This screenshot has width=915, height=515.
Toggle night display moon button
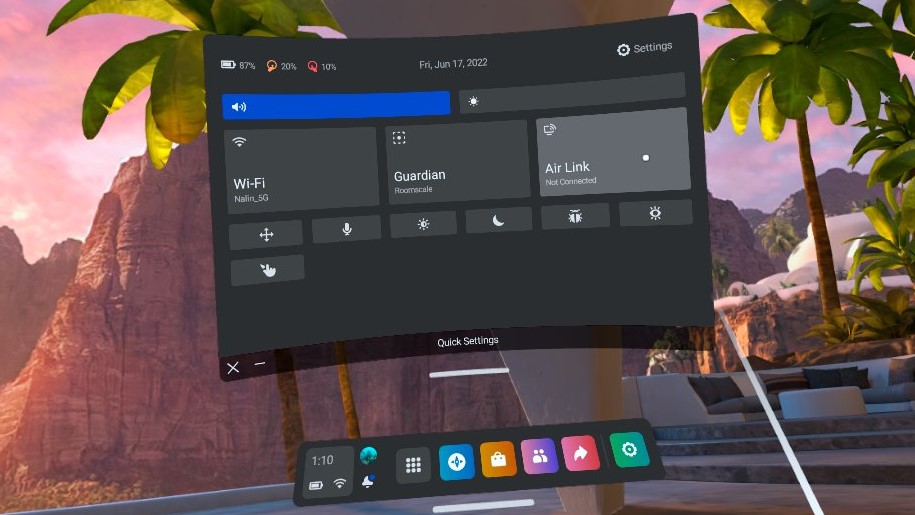(x=499, y=220)
